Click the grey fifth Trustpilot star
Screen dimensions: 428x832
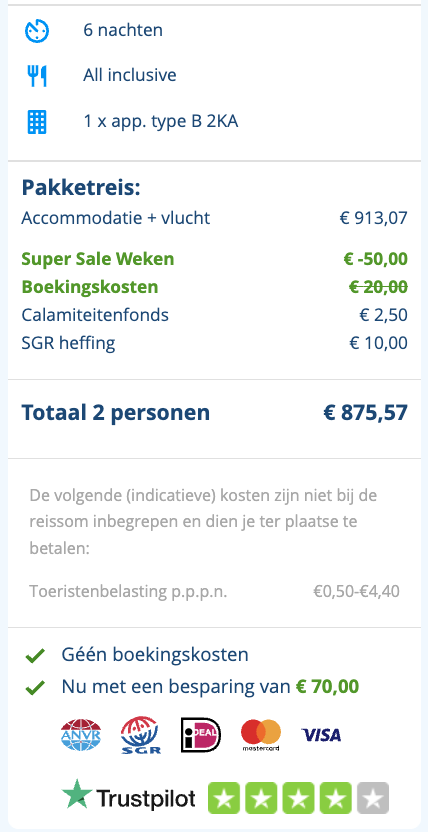coord(373,798)
